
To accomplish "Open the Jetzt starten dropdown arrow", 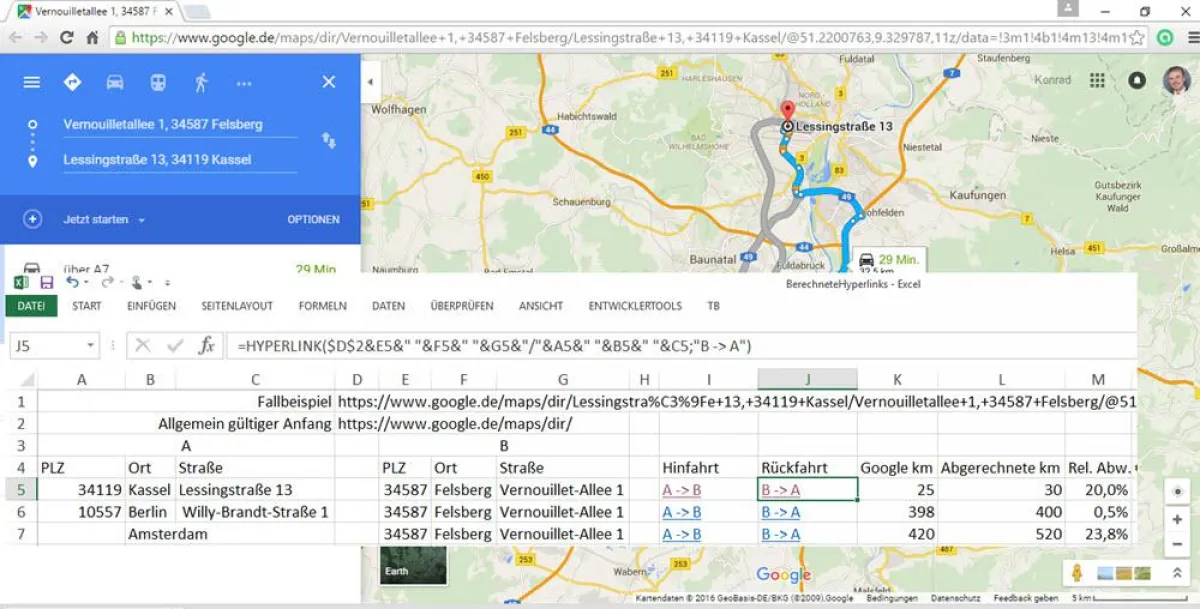I will (142, 220).
